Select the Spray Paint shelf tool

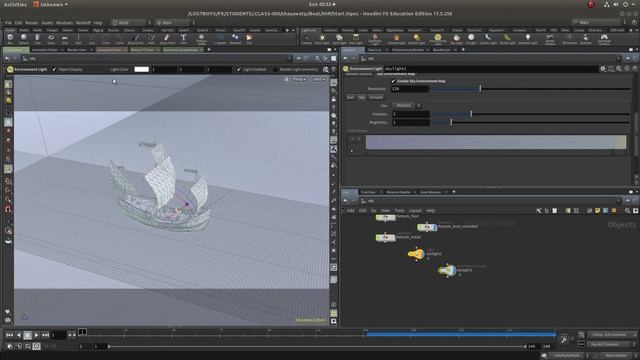point(167,39)
